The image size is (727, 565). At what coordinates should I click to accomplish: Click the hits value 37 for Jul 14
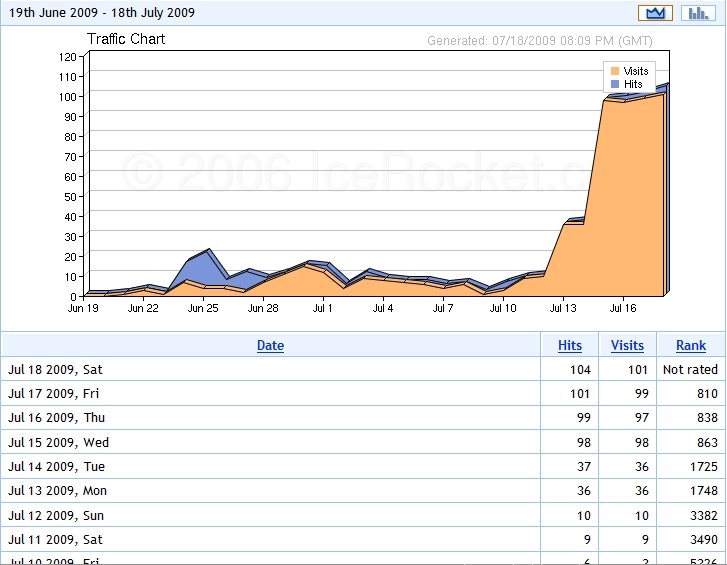(x=584, y=466)
